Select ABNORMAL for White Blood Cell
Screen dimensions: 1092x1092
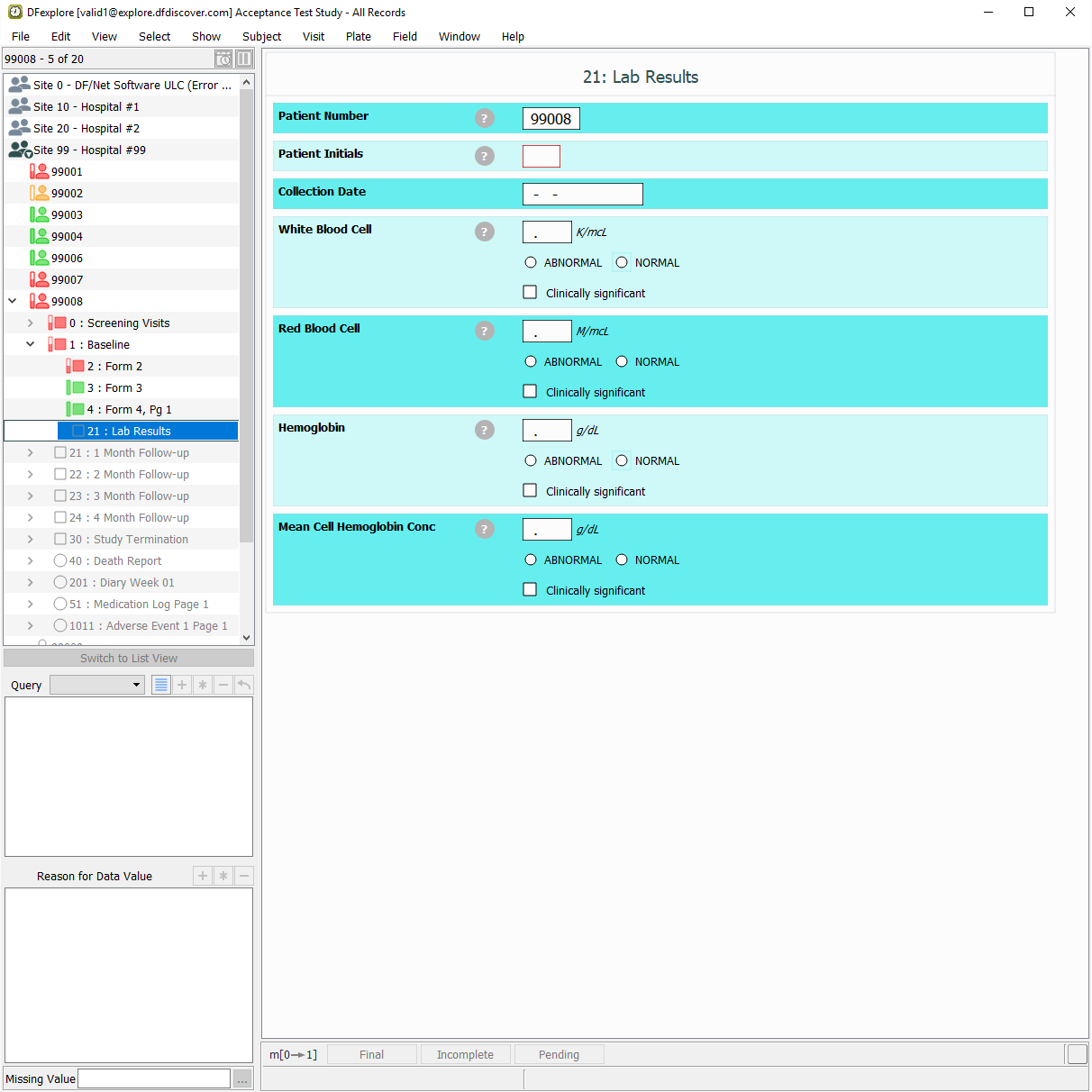pos(531,263)
